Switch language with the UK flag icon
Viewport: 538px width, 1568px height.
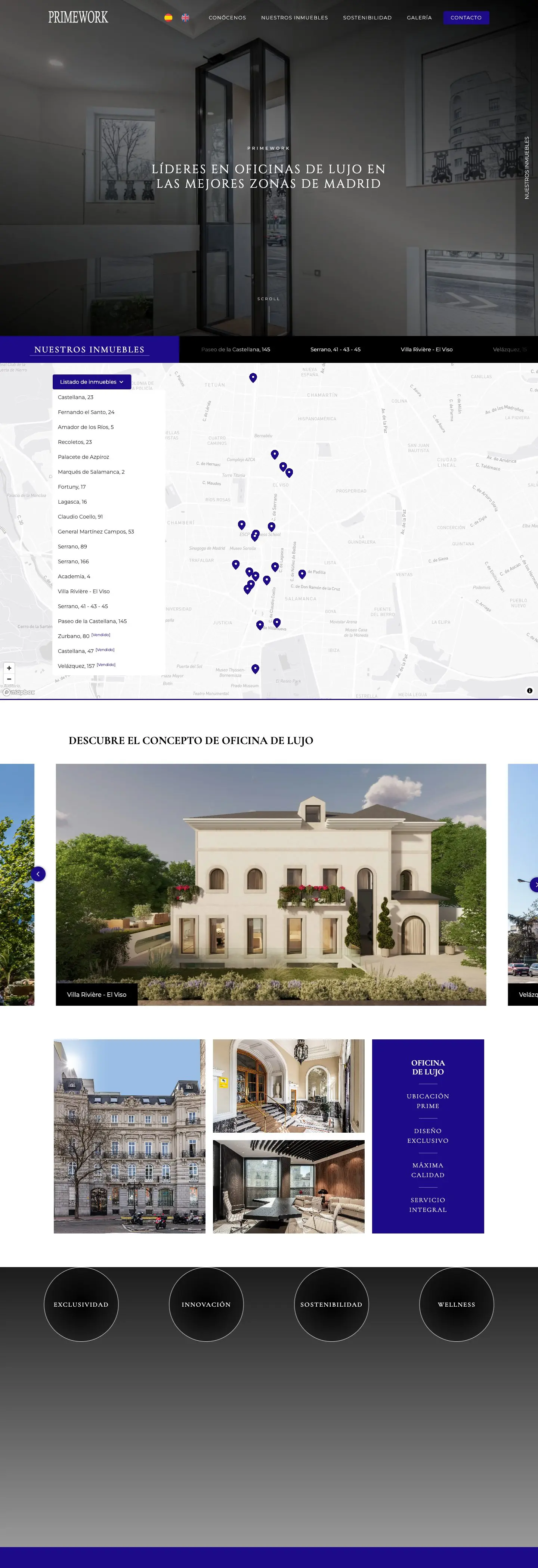pos(185,18)
